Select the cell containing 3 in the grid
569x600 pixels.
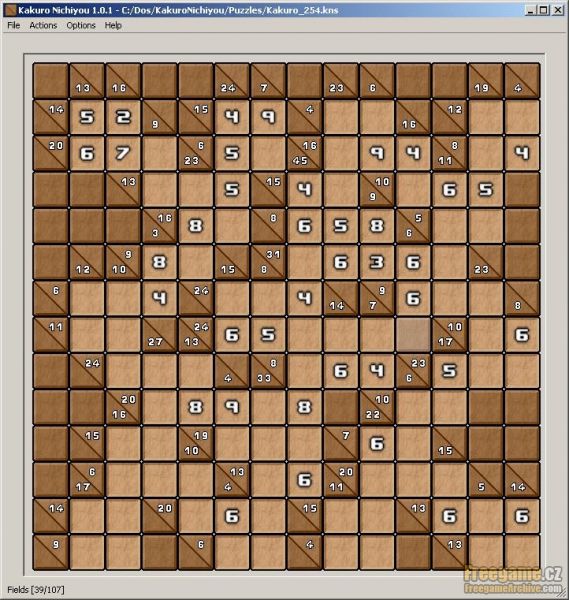377,262
